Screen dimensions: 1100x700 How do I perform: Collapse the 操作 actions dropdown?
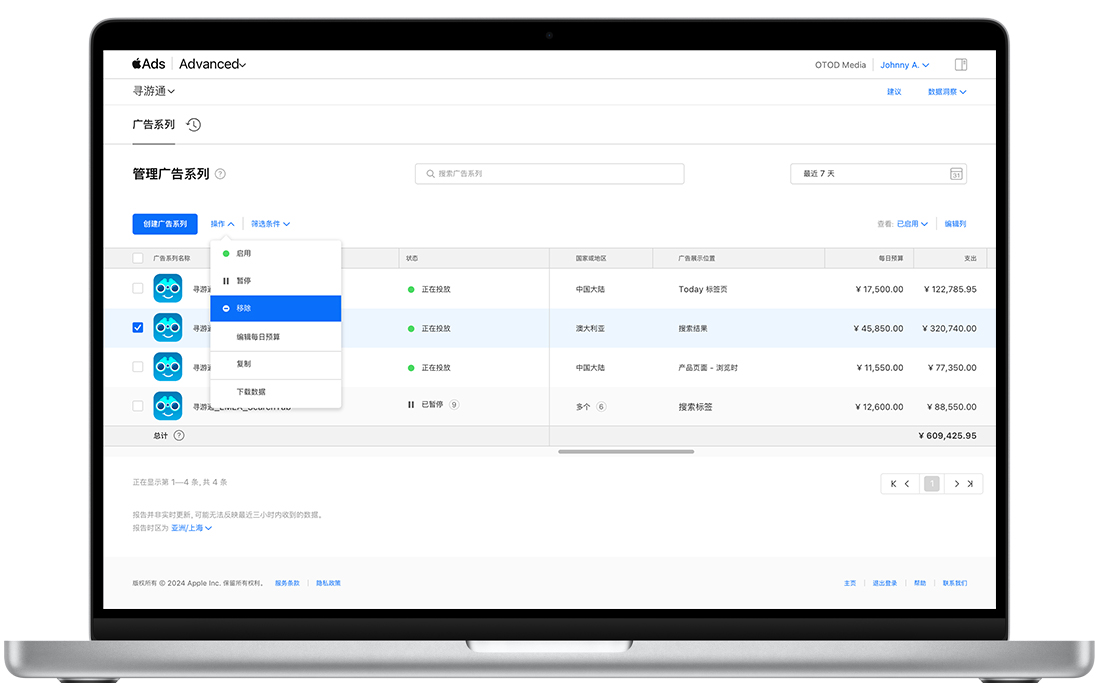tap(222, 224)
